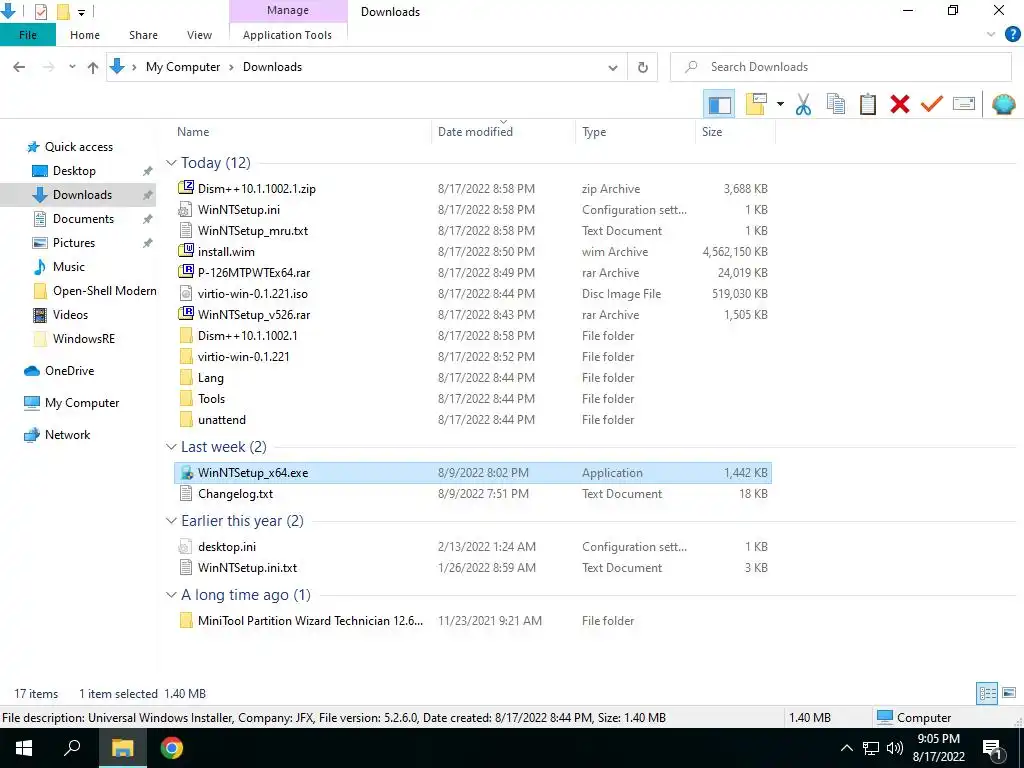Click the Paste clipboard icon

[867, 104]
